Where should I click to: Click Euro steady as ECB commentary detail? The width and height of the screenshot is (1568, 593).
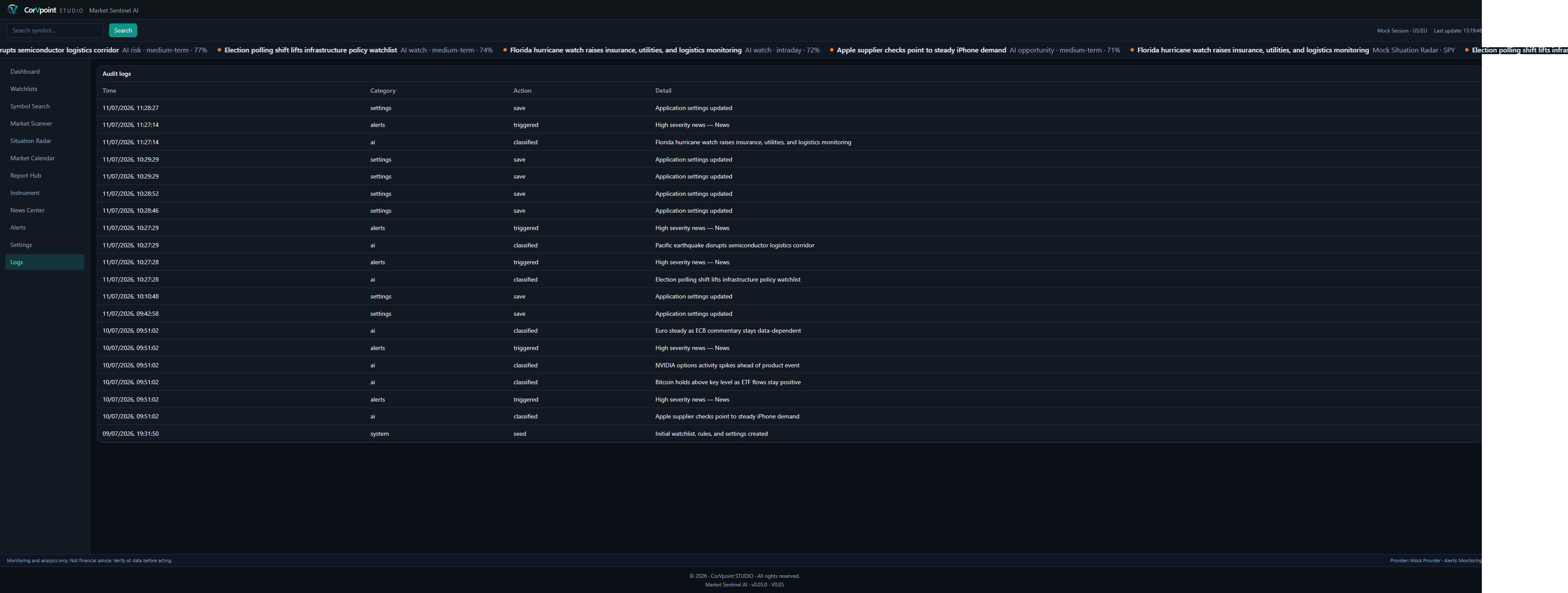point(728,331)
